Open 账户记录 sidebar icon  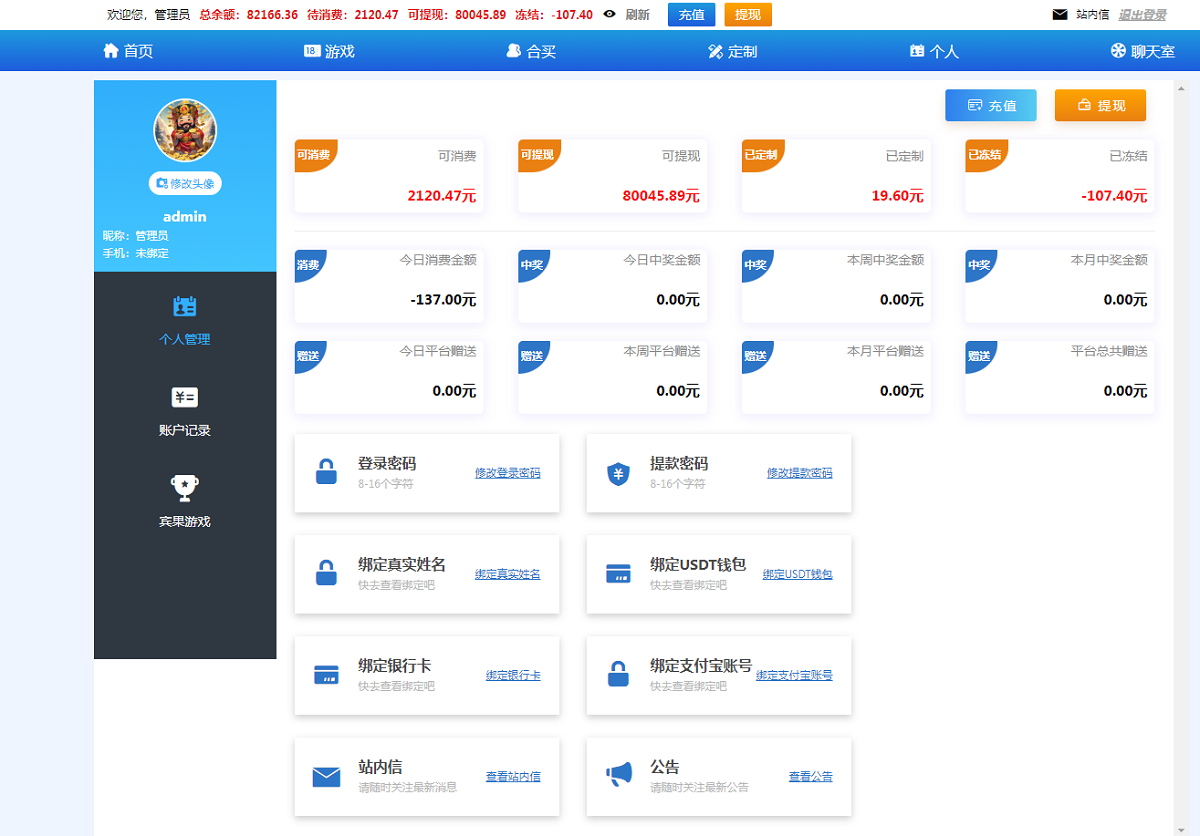tap(185, 398)
